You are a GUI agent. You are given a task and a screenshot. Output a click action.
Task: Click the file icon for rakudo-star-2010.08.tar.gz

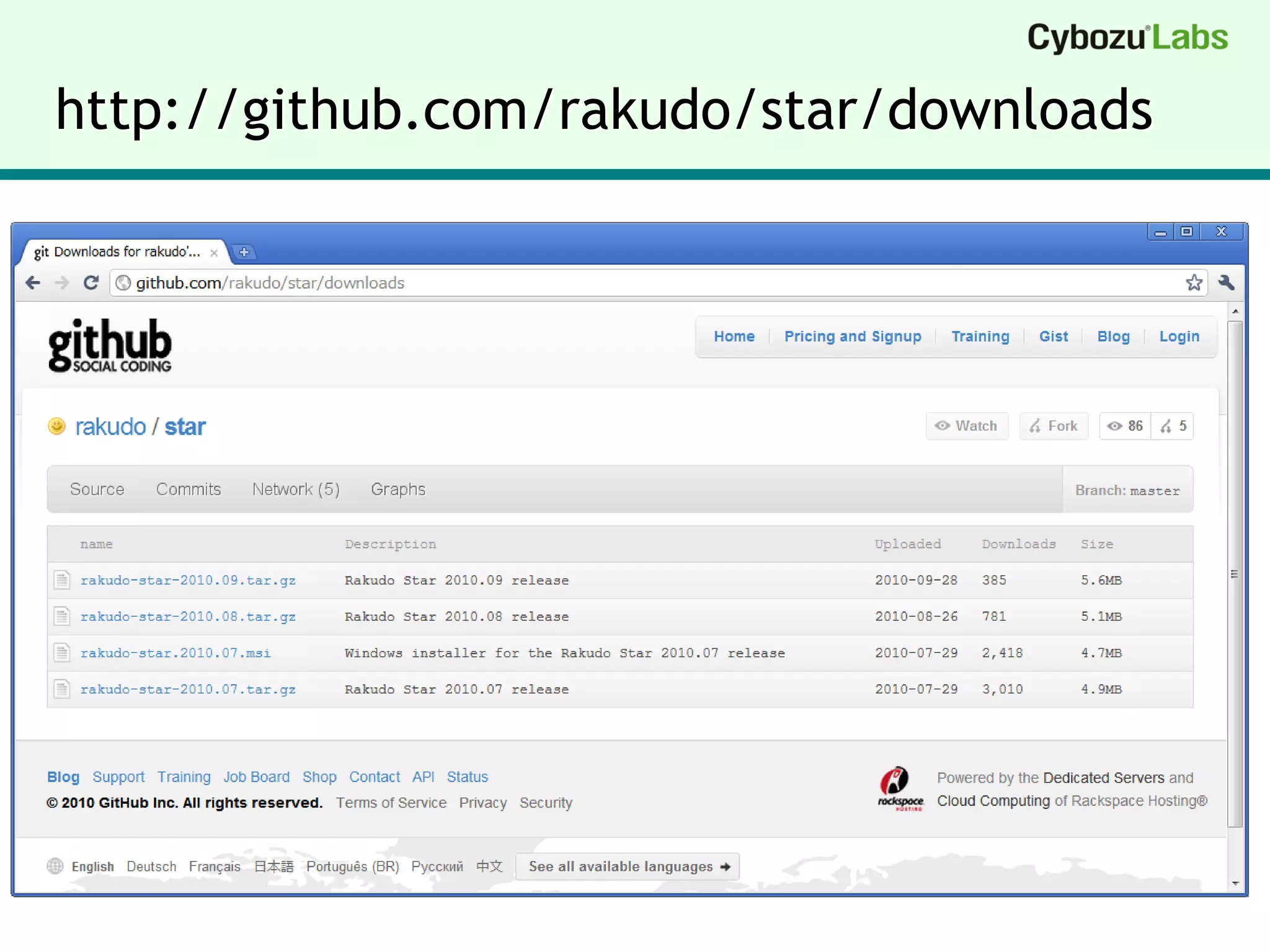pos(61,616)
